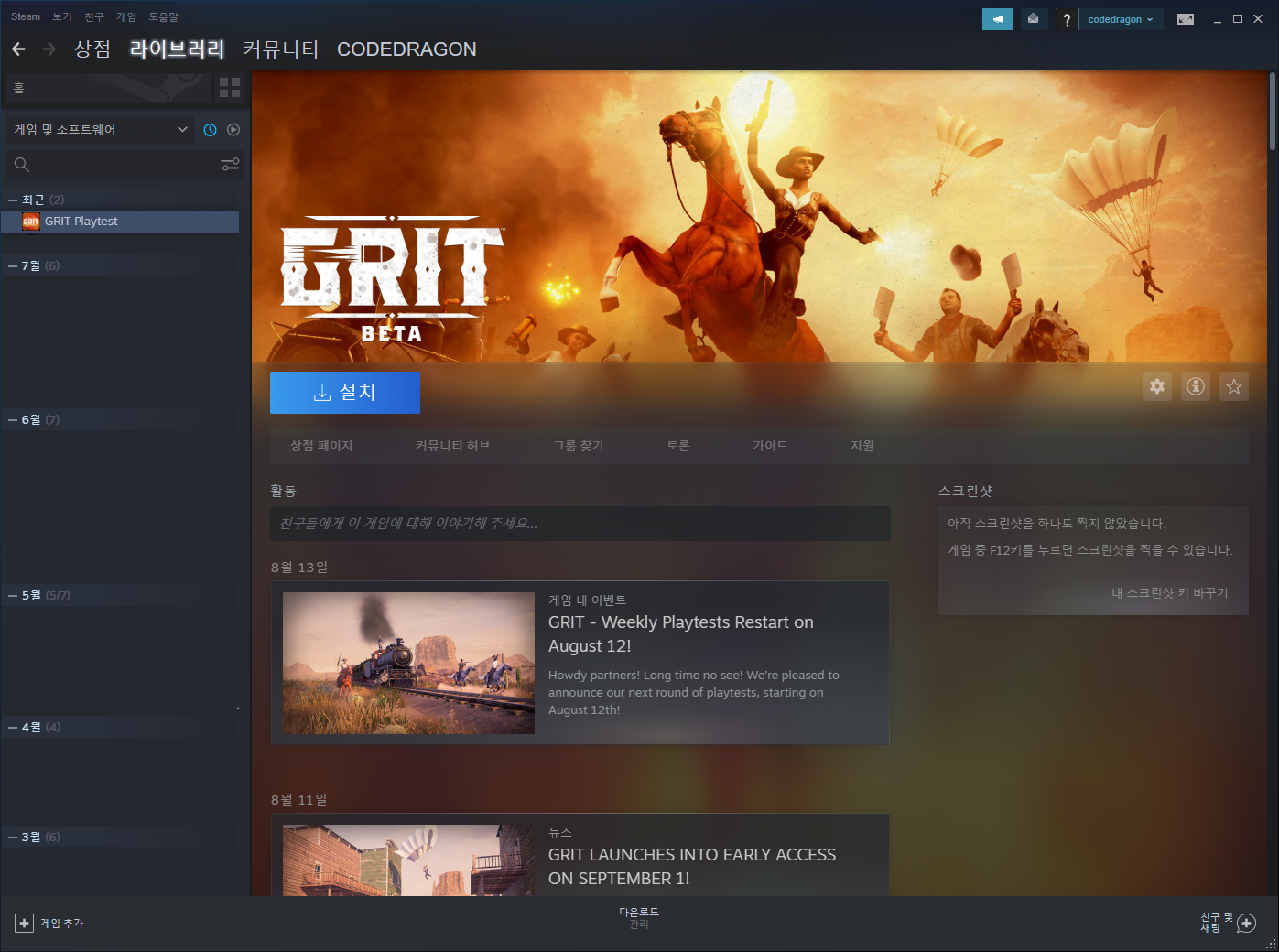The width and height of the screenshot is (1279, 952).
Task: Open the 그룹 찾기 link
Action: (x=579, y=446)
